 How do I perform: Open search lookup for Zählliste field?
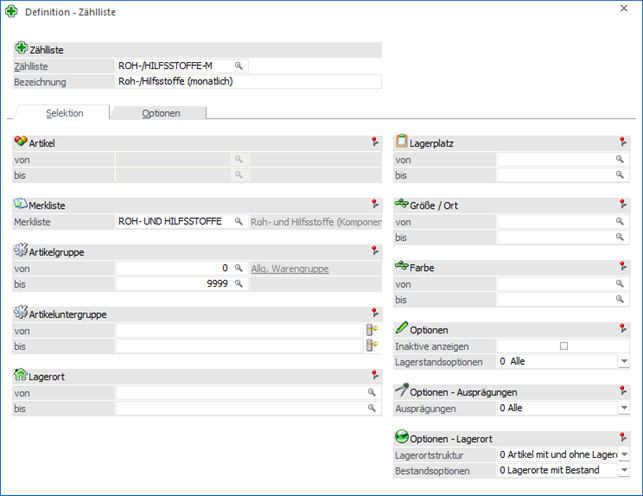pos(239,66)
